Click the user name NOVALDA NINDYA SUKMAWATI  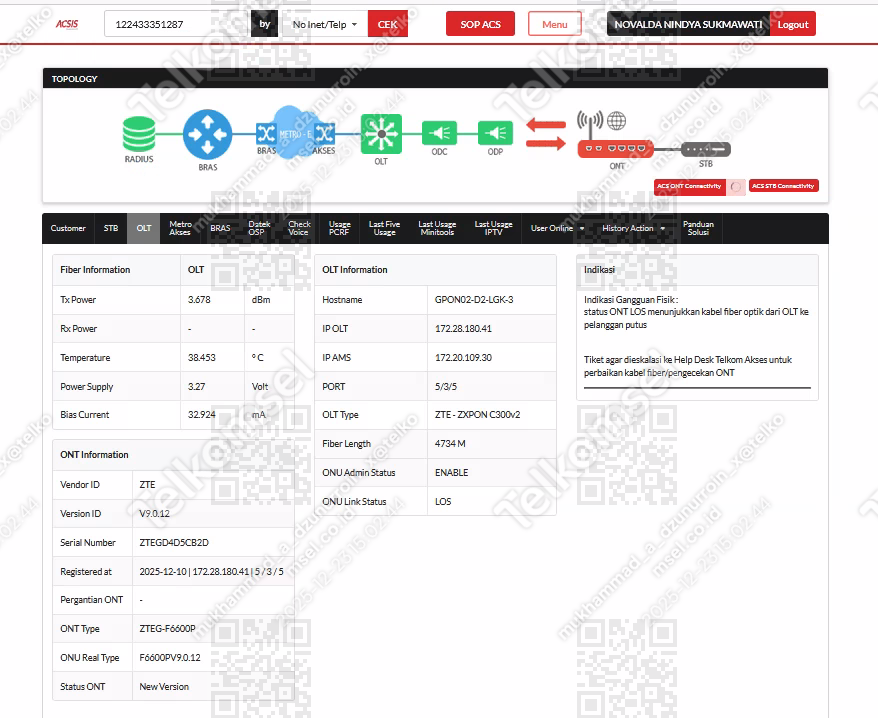tap(688, 24)
